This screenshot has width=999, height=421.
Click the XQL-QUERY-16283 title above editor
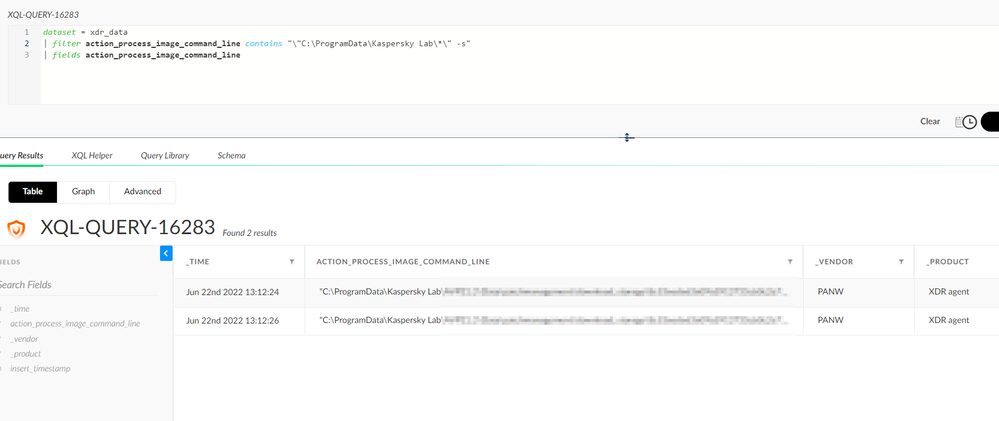coord(43,14)
